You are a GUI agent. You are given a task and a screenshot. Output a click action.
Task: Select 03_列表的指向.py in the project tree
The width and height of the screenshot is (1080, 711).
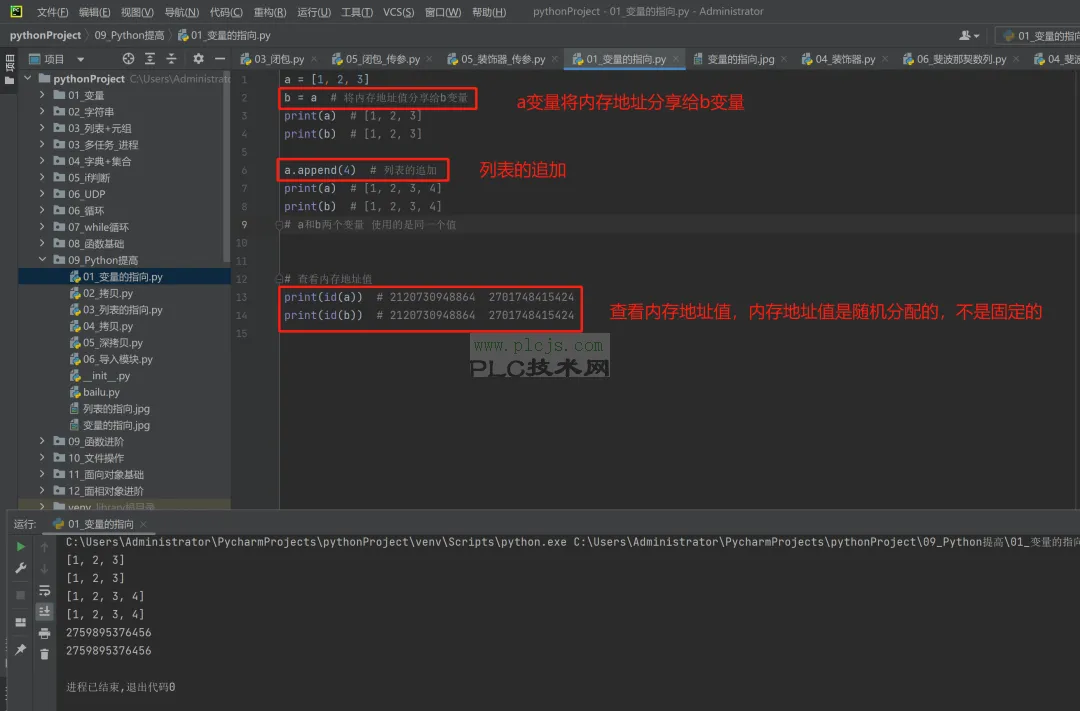point(123,309)
